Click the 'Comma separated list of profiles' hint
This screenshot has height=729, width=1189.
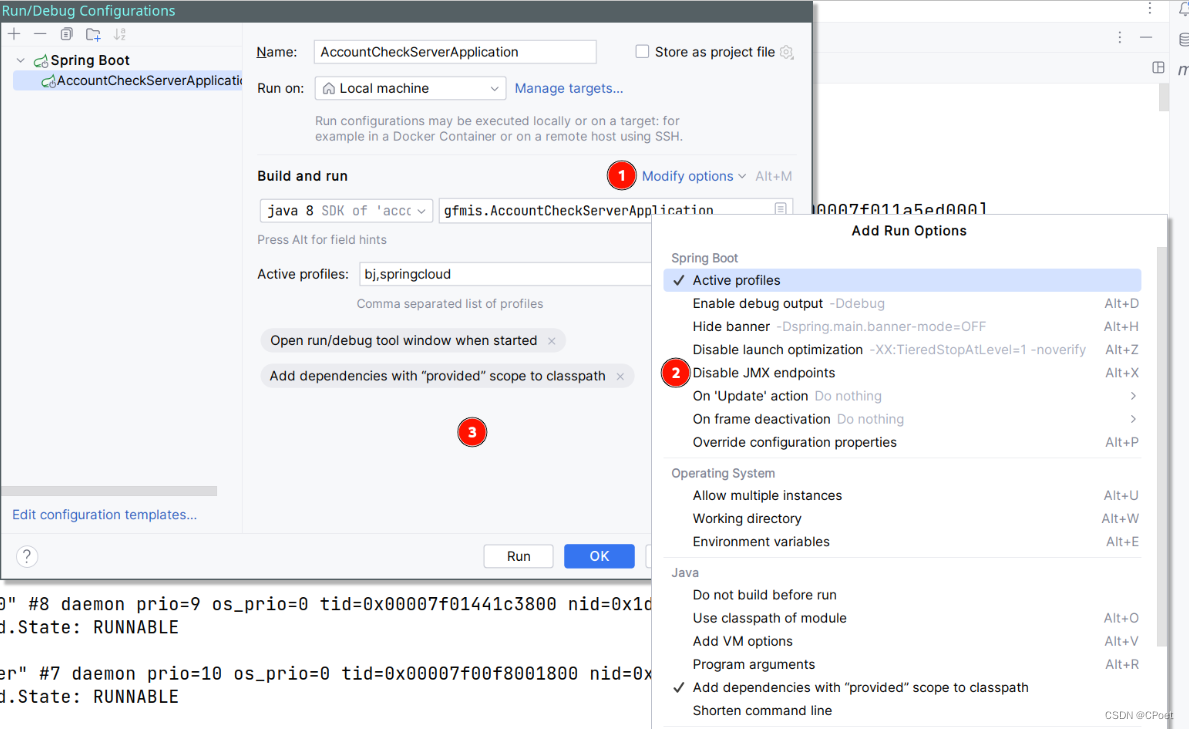pos(450,304)
